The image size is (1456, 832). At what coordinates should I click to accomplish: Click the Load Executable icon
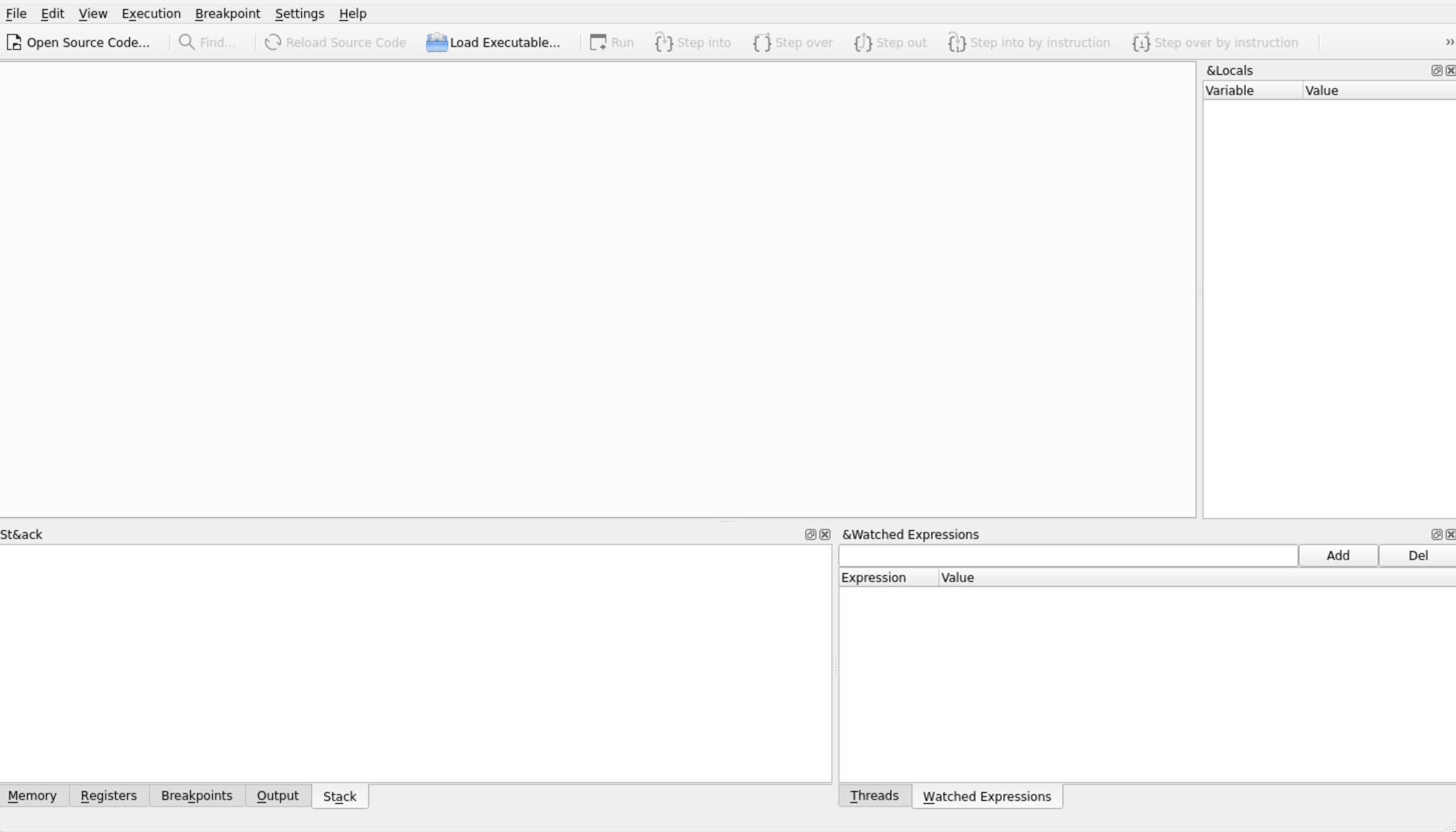click(436, 43)
